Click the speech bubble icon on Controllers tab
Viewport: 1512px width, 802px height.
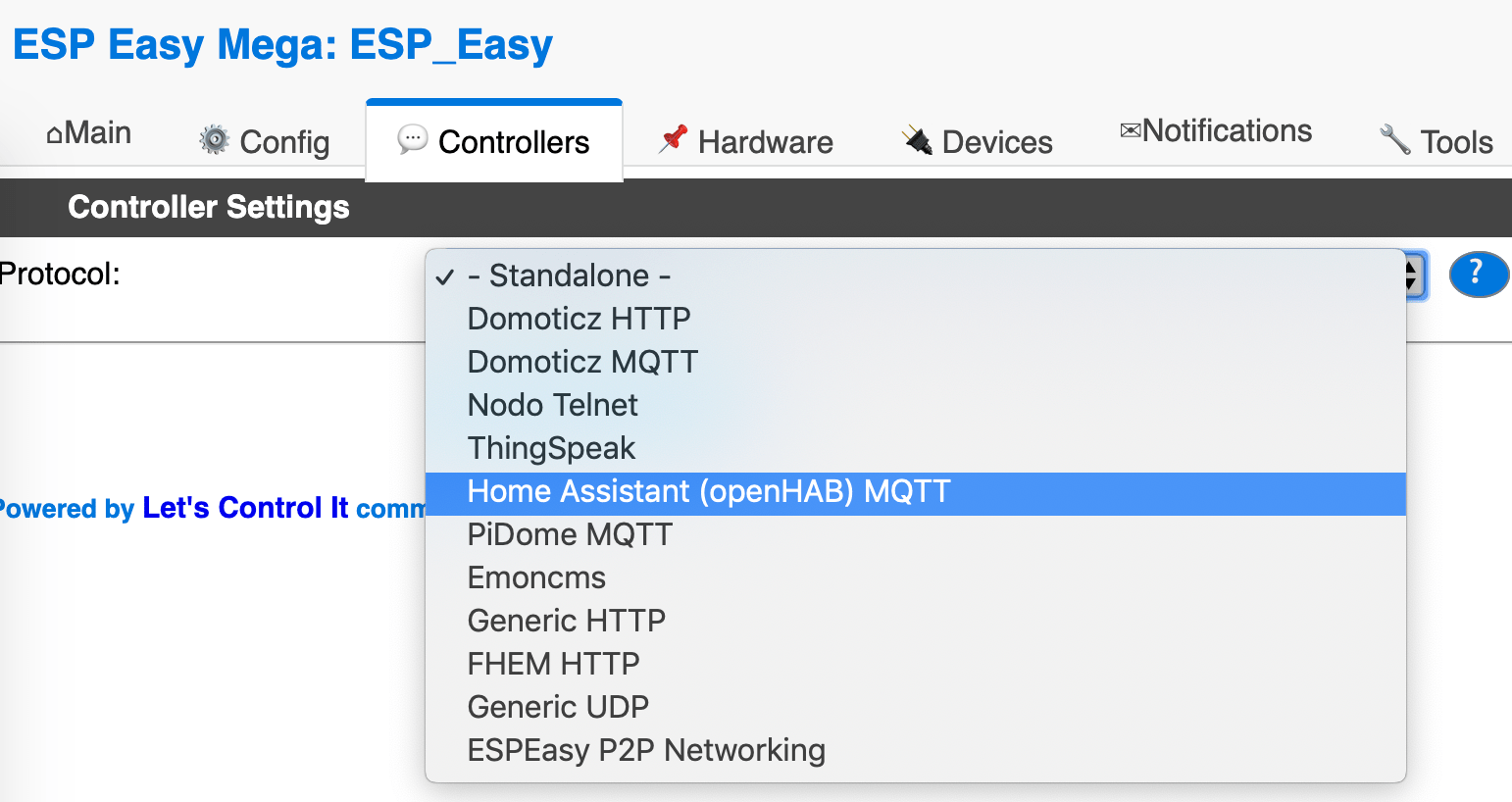click(x=413, y=140)
